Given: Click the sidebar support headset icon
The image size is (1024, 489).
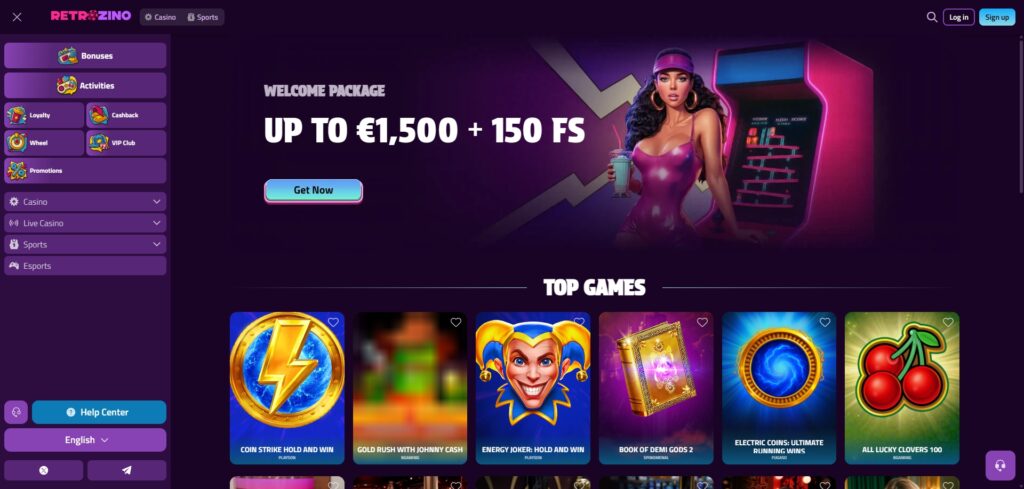Looking at the screenshot, I should click(16, 412).
